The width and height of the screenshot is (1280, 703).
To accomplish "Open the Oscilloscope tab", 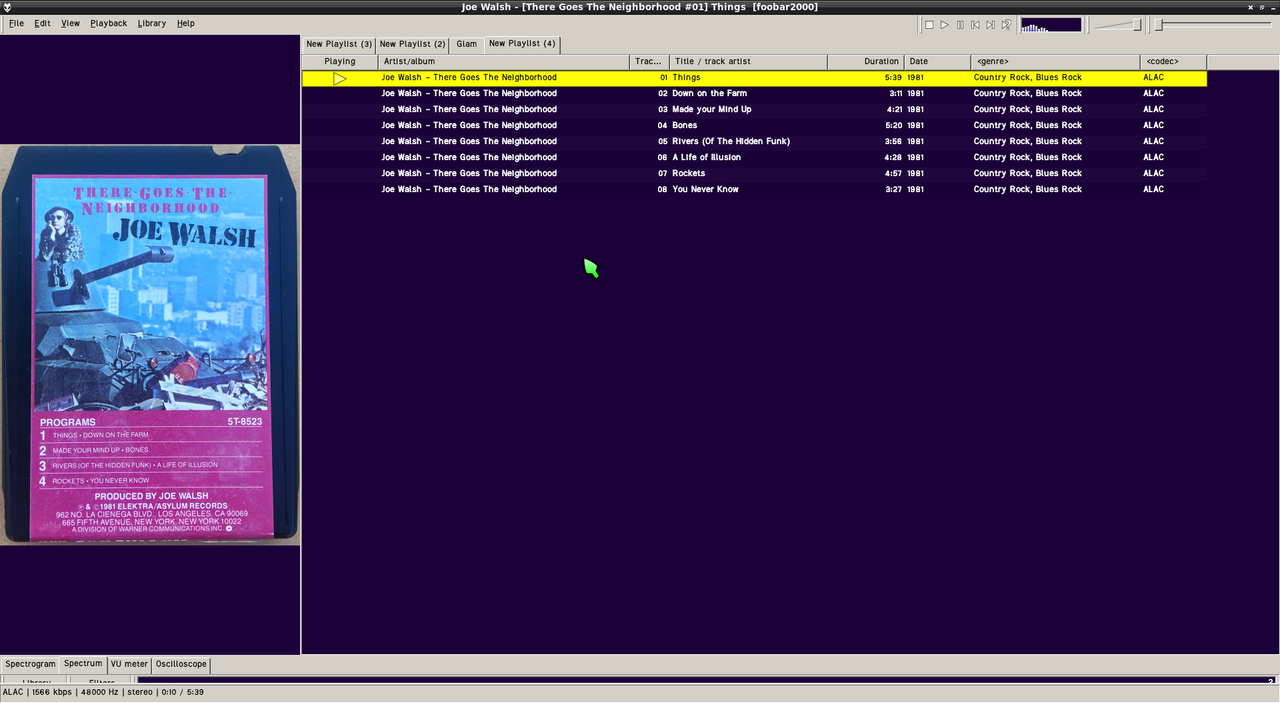I will pos(181,664).
